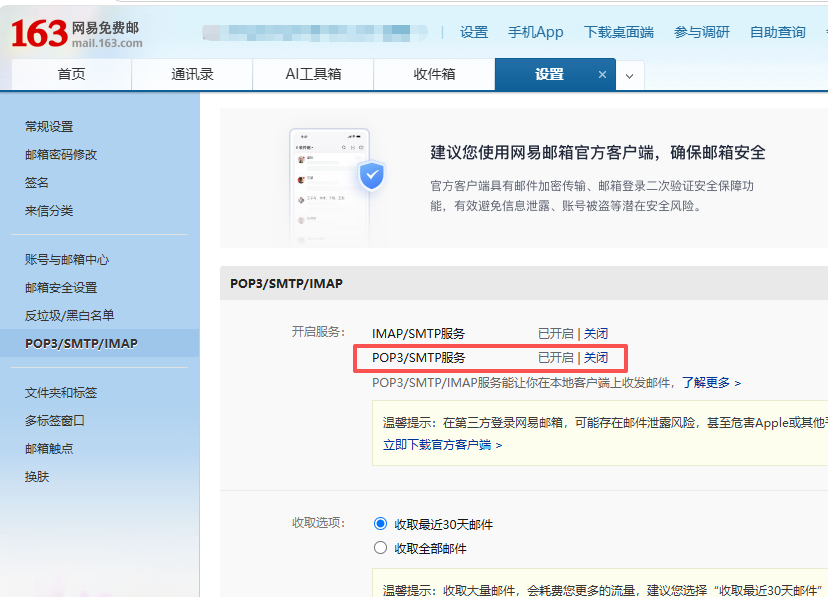Click 自助查询 in the header
828x597 pixels.
click(777, 33)
